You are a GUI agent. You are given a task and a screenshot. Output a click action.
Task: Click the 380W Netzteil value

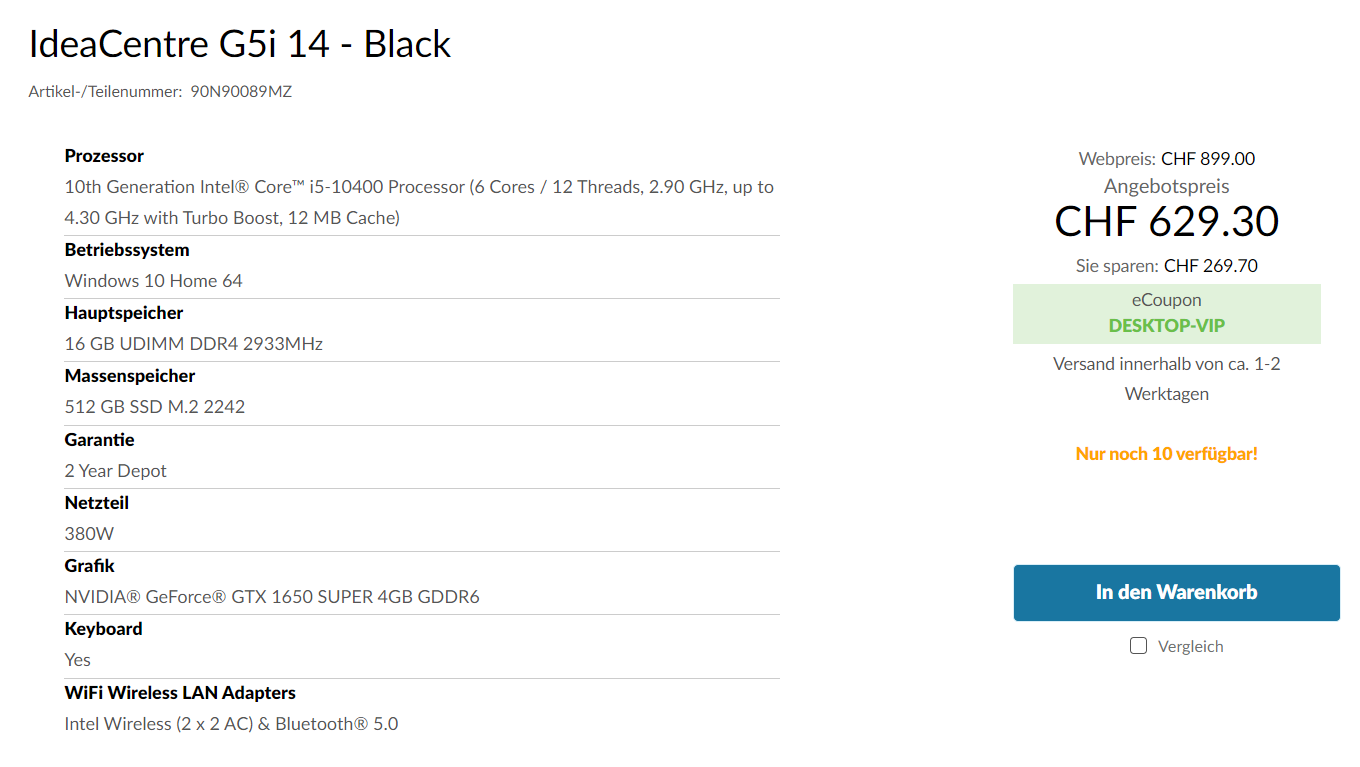[89, 534]
